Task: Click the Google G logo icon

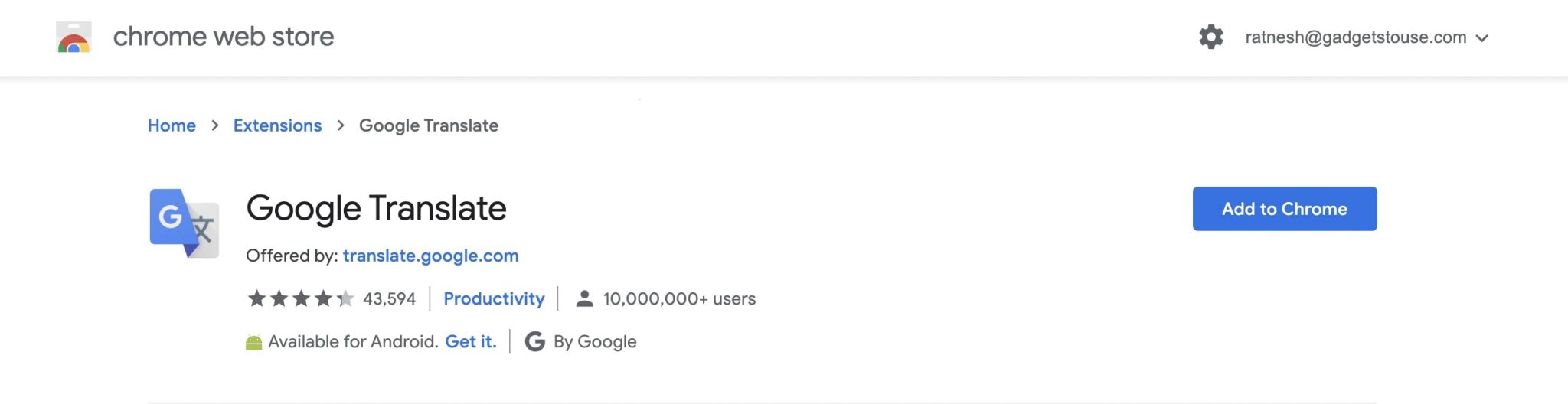Action: coord(535,341)
